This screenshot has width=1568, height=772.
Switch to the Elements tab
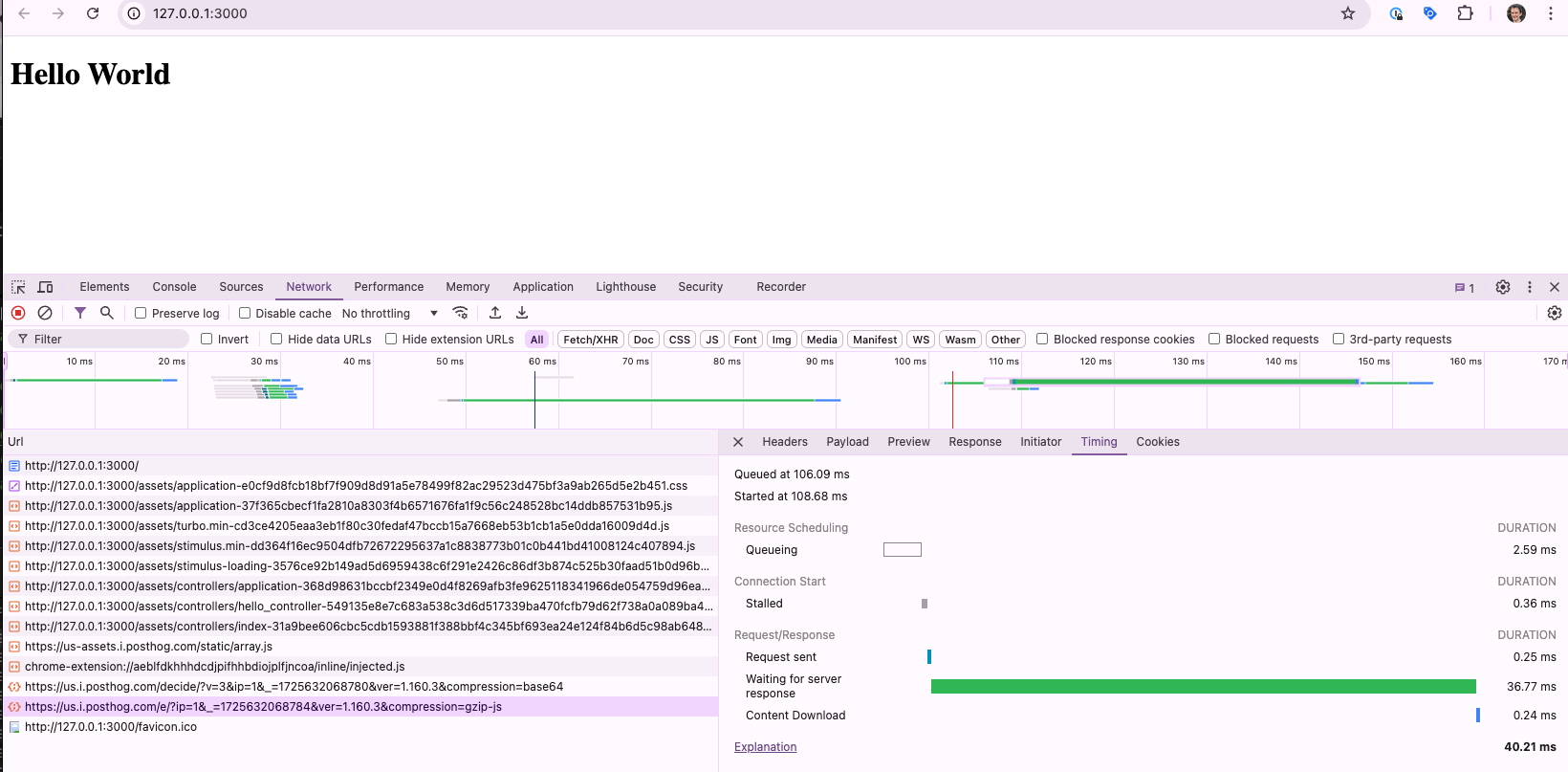point(104,287)
